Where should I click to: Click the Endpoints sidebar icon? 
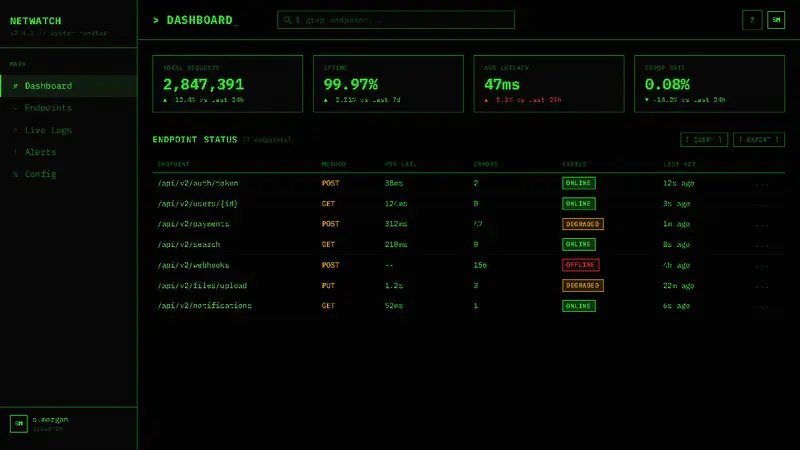coord(15,108)
